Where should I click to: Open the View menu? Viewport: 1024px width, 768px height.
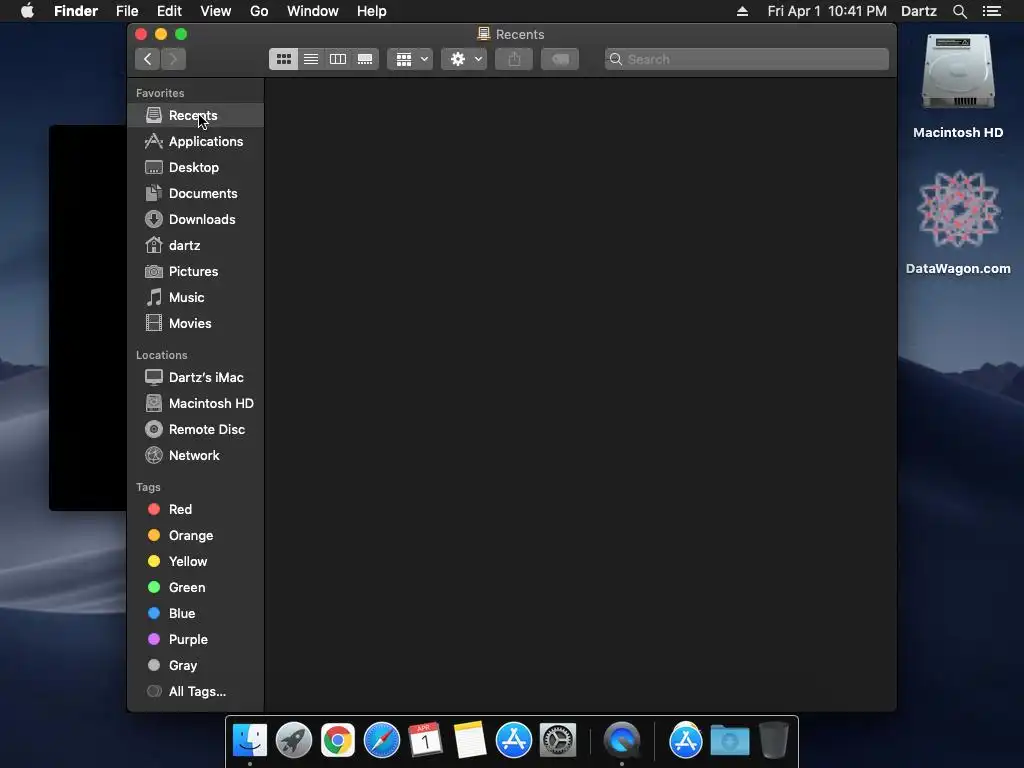tap(216, 11)
